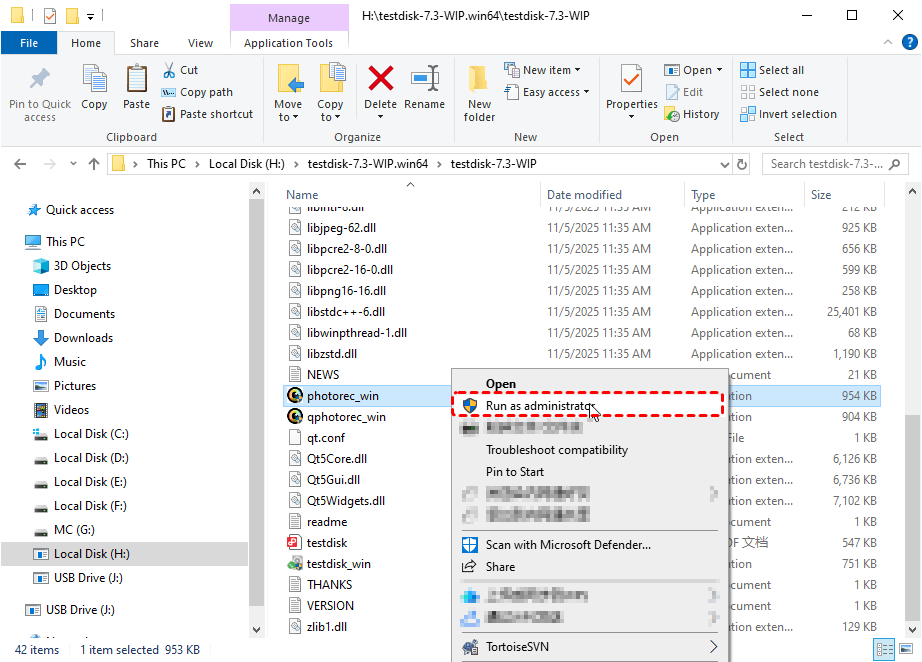Click the Copy icon in Clipboard group

94,86
